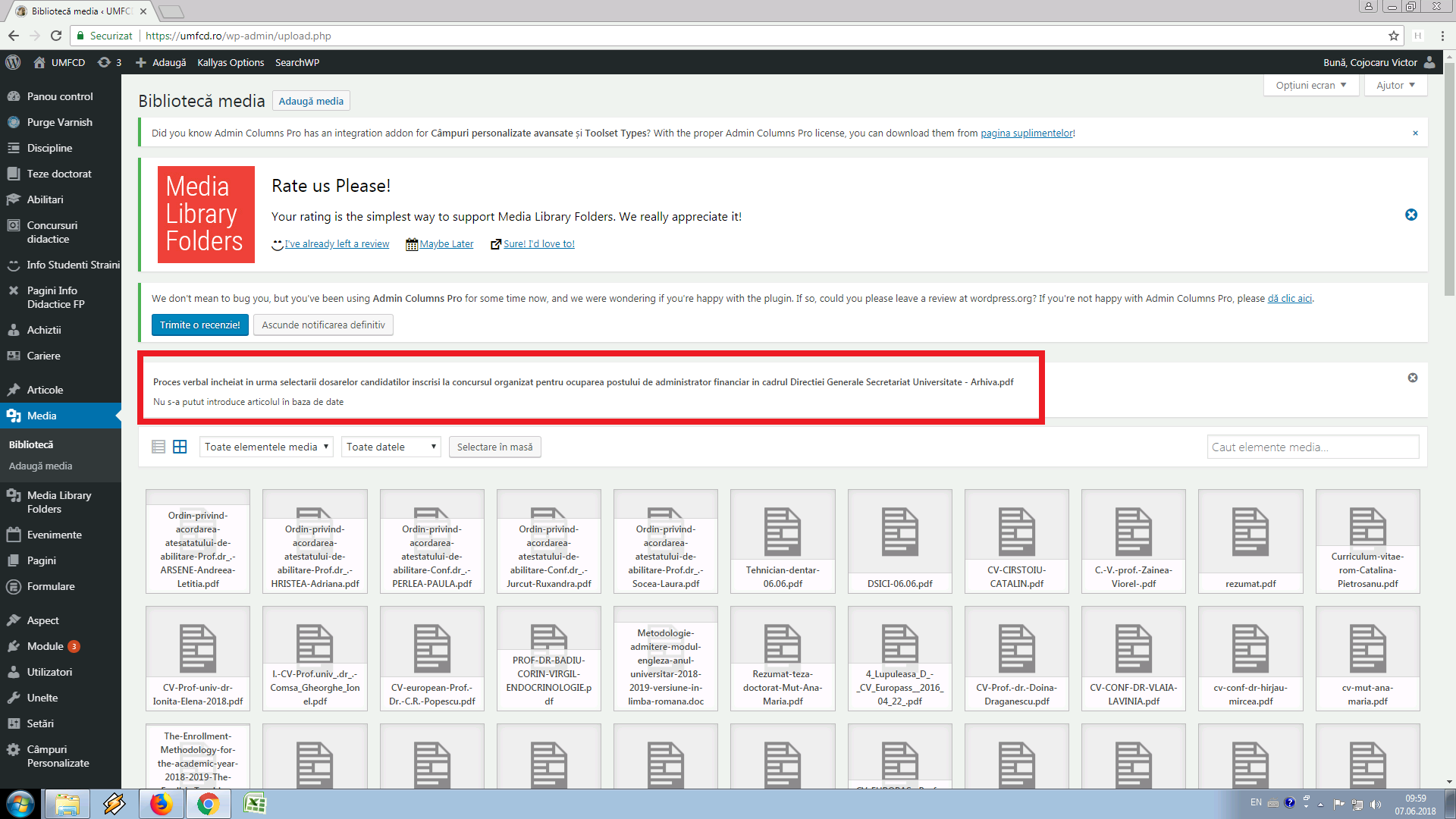Open the Module plugins menu

click(x=45, y=646)
